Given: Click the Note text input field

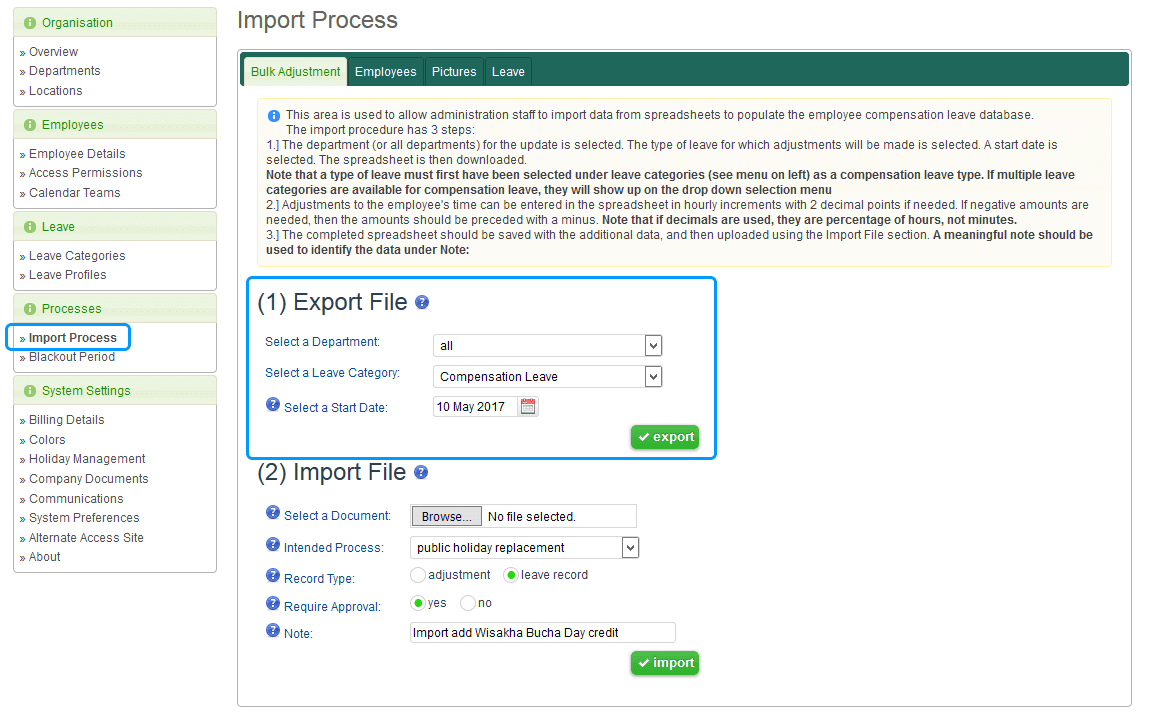Looking at the screenshot, I should tap(543, 633).
